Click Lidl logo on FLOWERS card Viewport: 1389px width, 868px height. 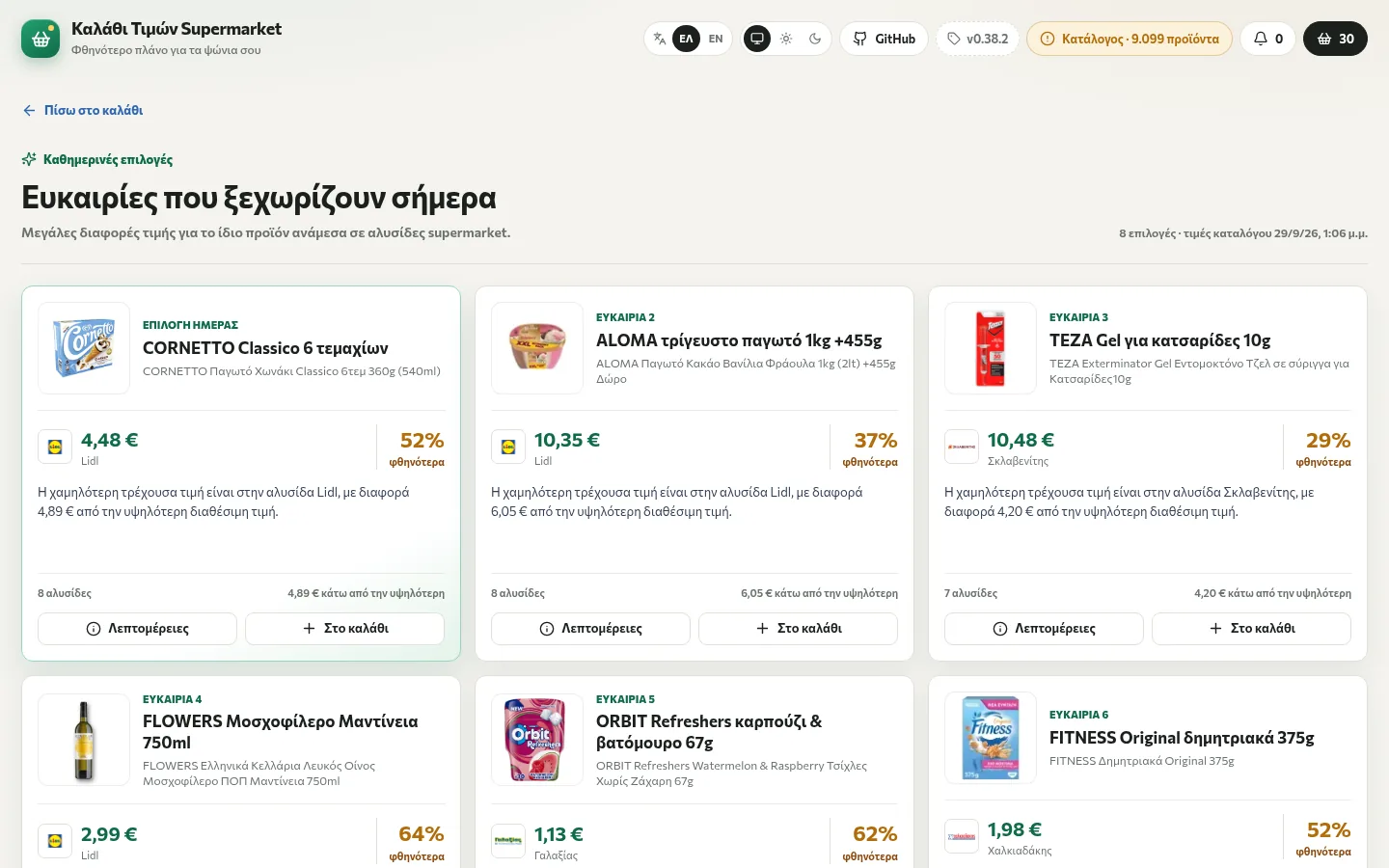(x=55, y=841)
